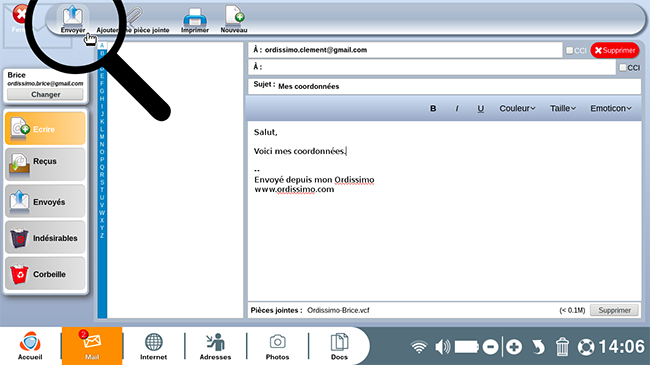Switch to the Docs tab in taskbar
Viewport: 650px width, 365px height.
[339, 346]
